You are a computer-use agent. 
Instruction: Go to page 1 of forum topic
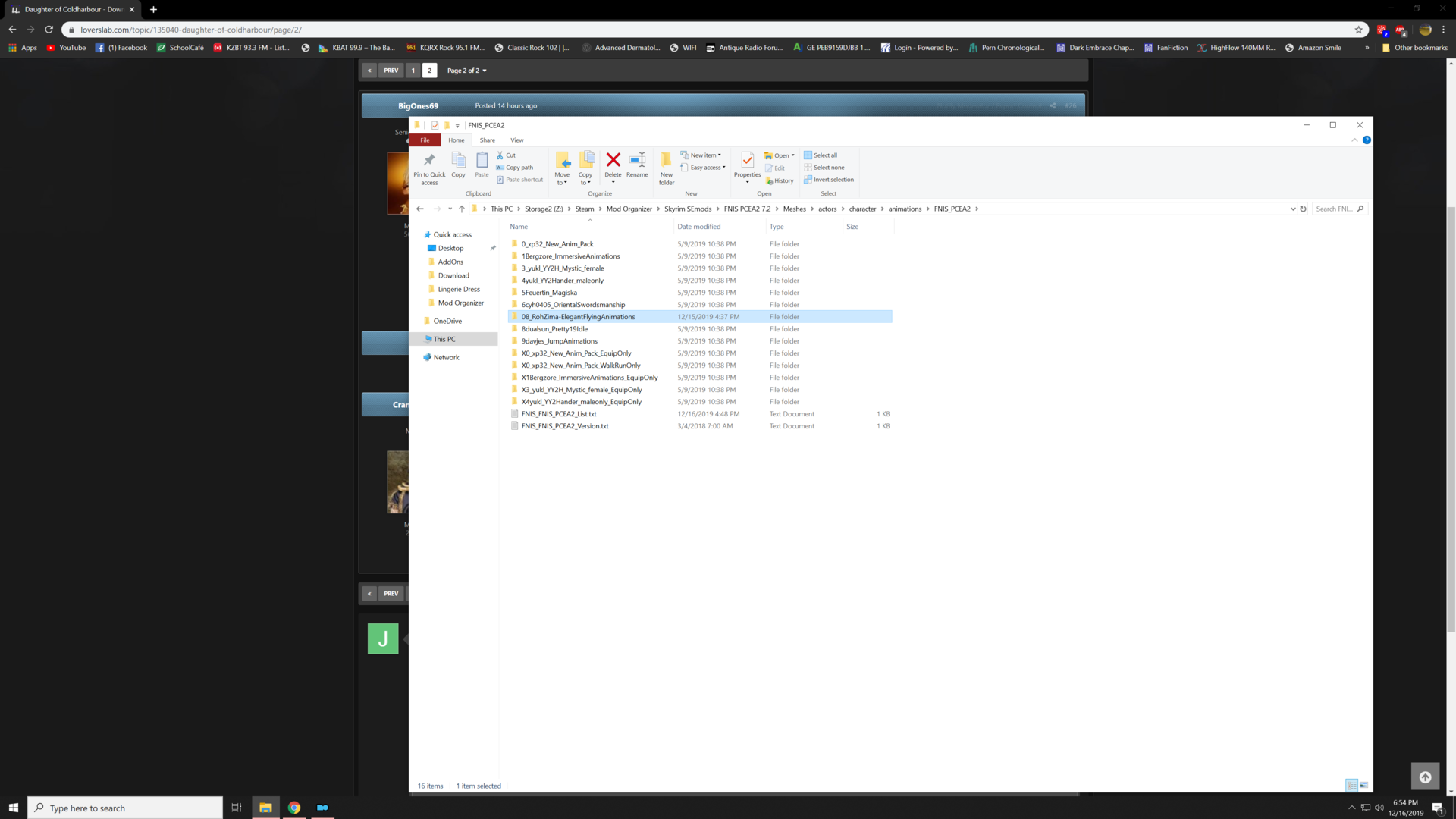pos(413,71)
